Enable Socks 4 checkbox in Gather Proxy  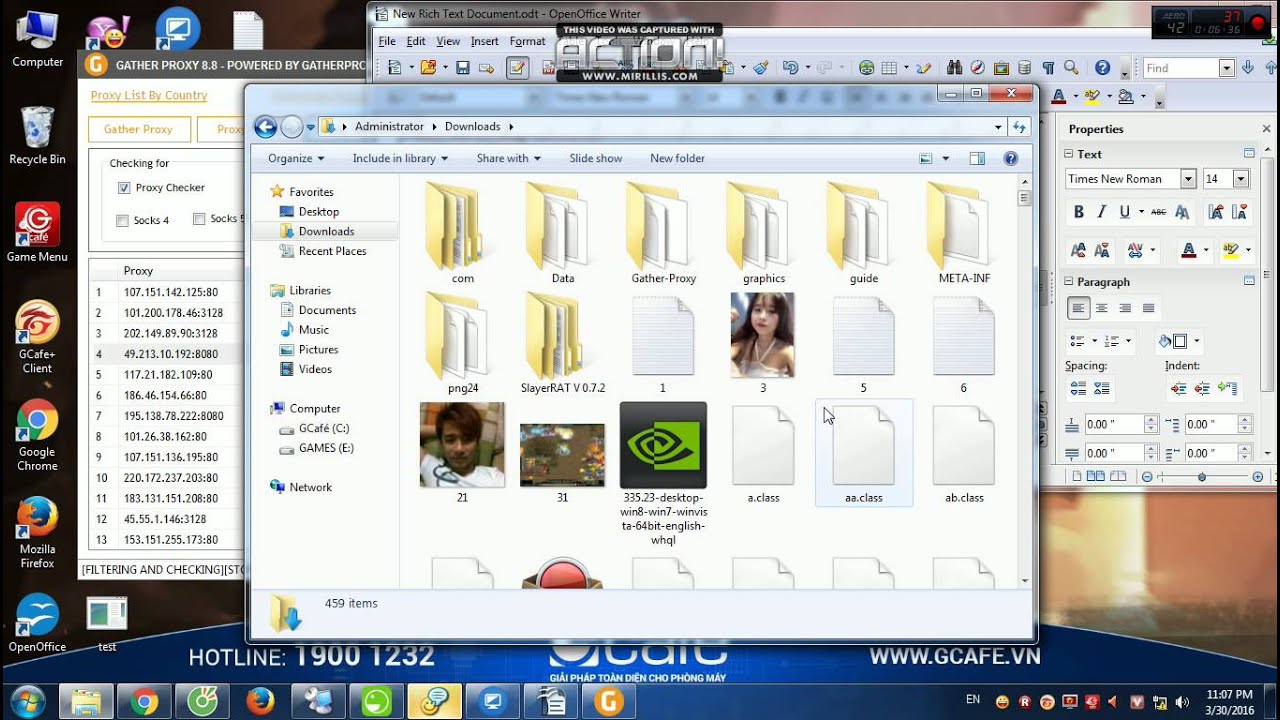(123, 220)
